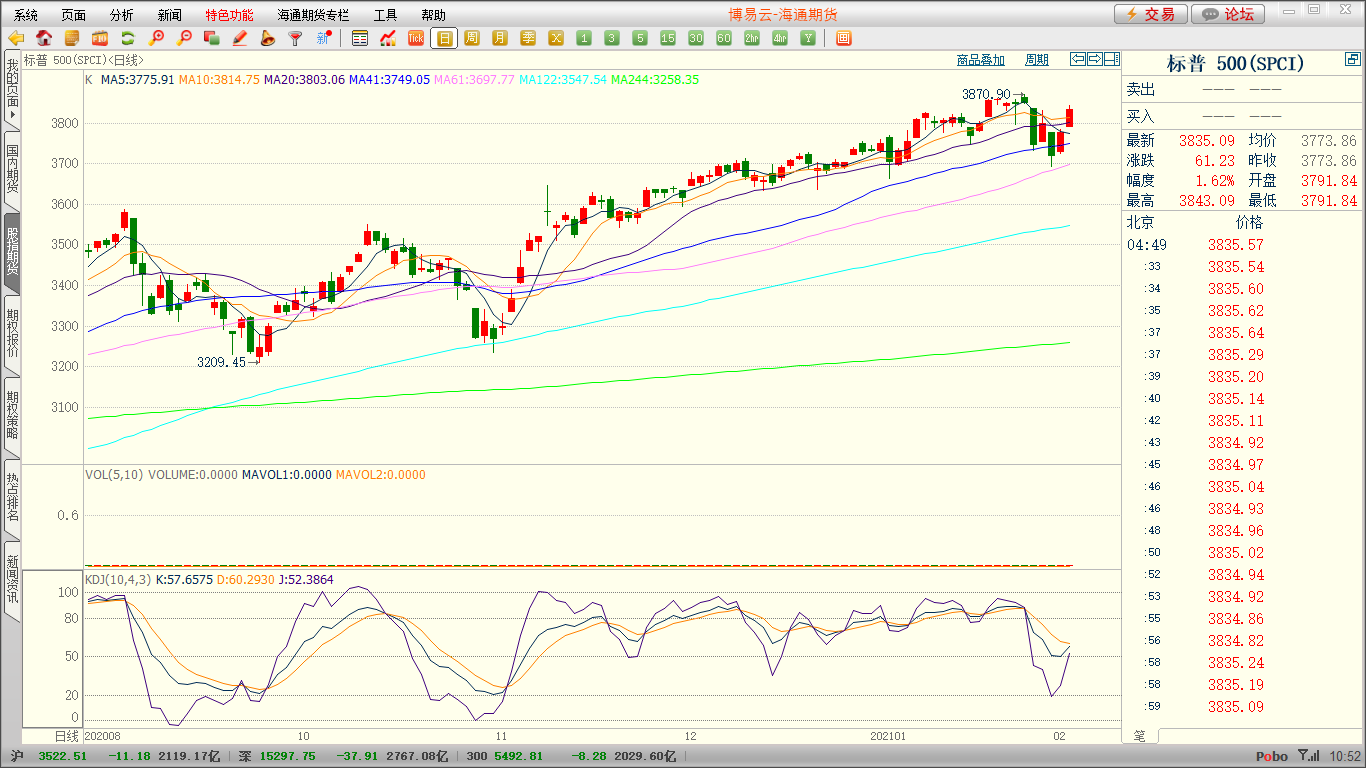Viewport: 1366px width, 768px height.
Task: Restore the quote panel window icon
Action: 1352,61
